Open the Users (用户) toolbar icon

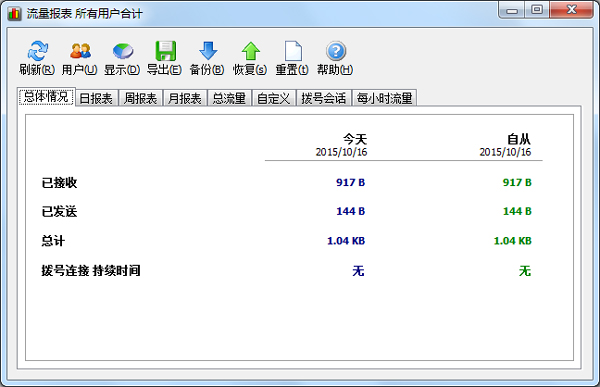[80, 51]
